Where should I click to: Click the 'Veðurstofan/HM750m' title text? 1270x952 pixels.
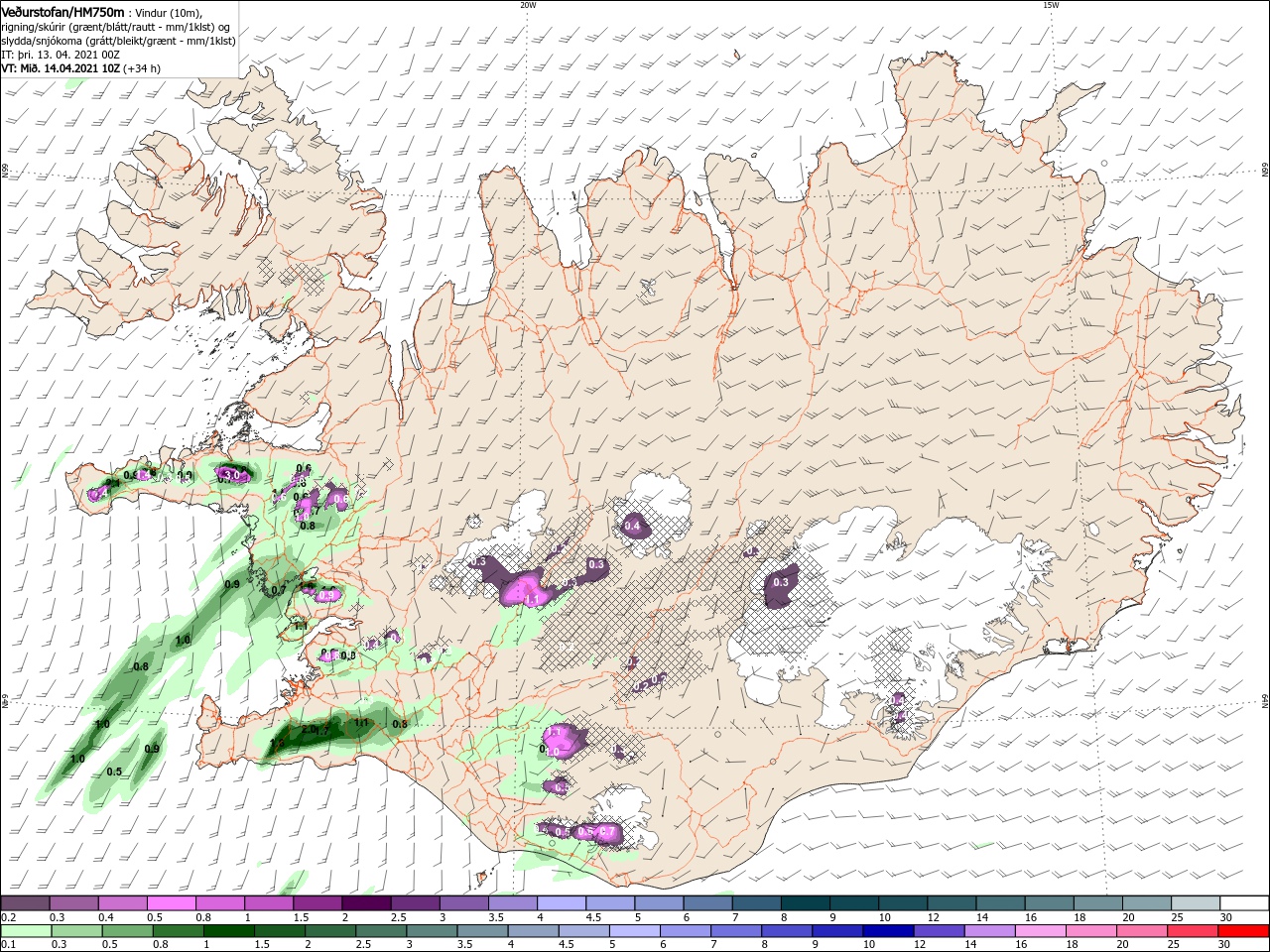[63, 11]
